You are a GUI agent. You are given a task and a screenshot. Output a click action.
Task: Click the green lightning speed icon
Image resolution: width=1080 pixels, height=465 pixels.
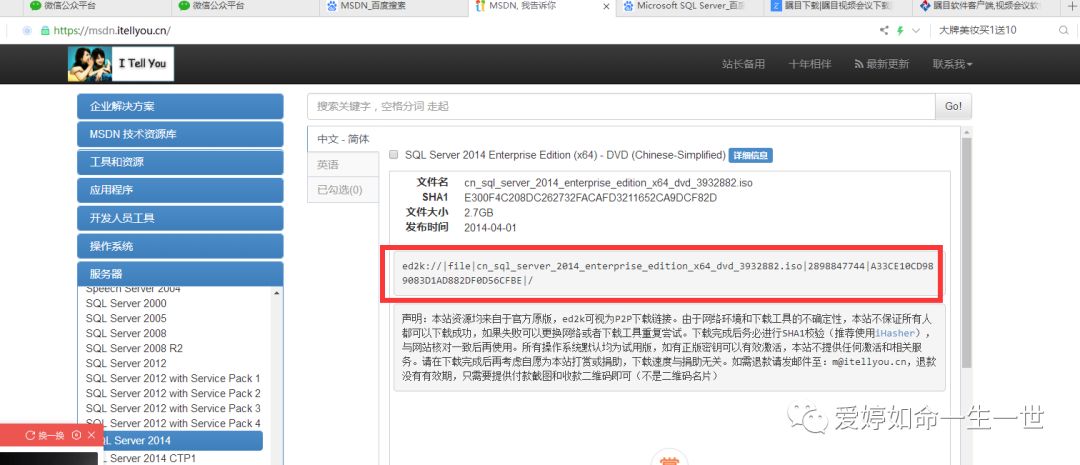click(x=900, y=30)
